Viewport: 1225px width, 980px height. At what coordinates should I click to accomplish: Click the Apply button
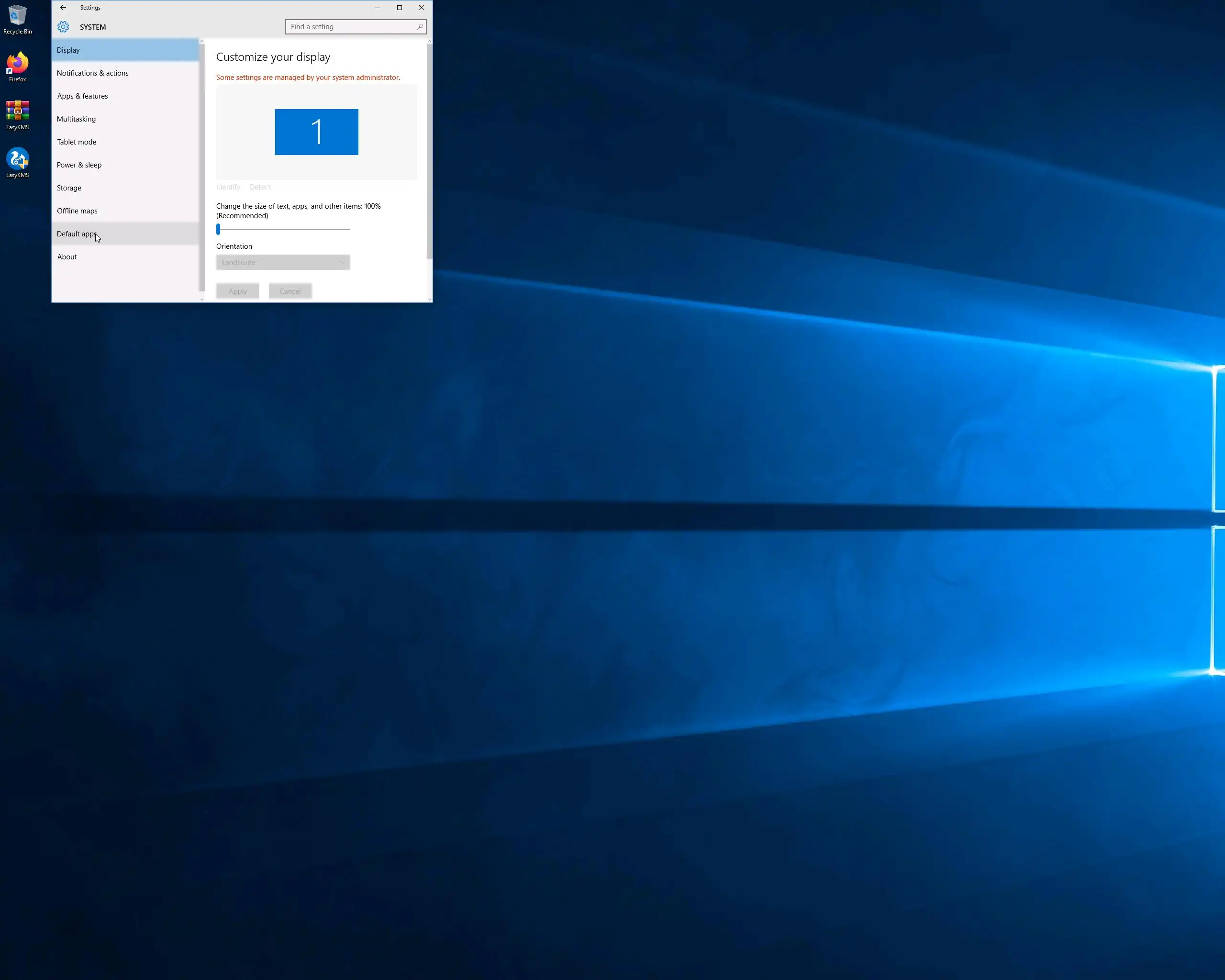(x=237, y=291)
